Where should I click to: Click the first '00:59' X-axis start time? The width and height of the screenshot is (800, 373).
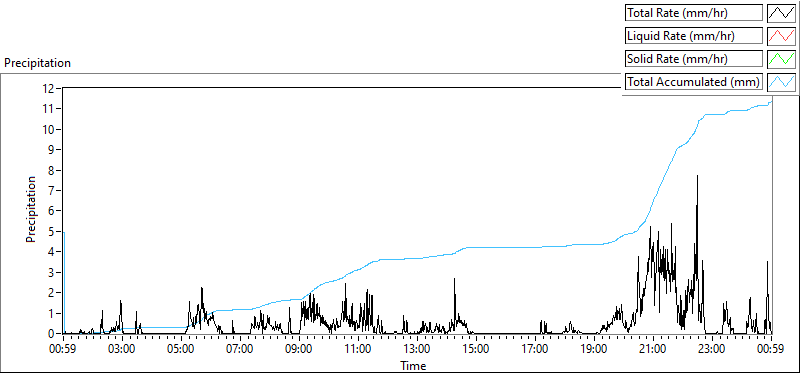pos(63,350)
